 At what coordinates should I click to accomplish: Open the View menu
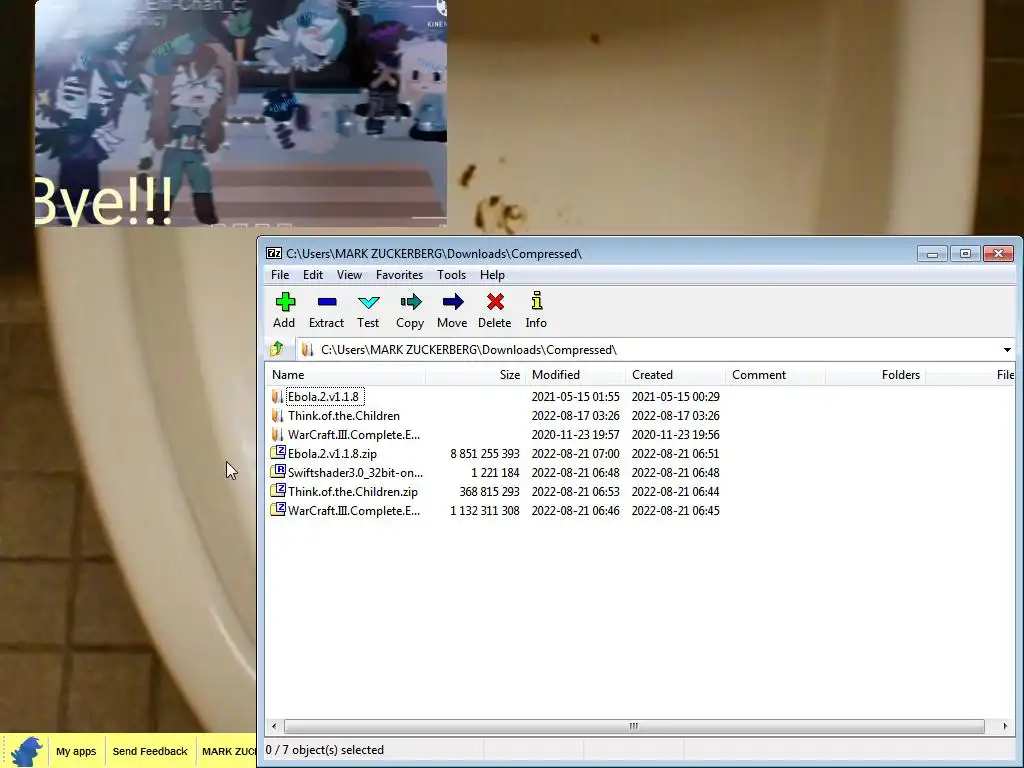[x=349, y=275]
